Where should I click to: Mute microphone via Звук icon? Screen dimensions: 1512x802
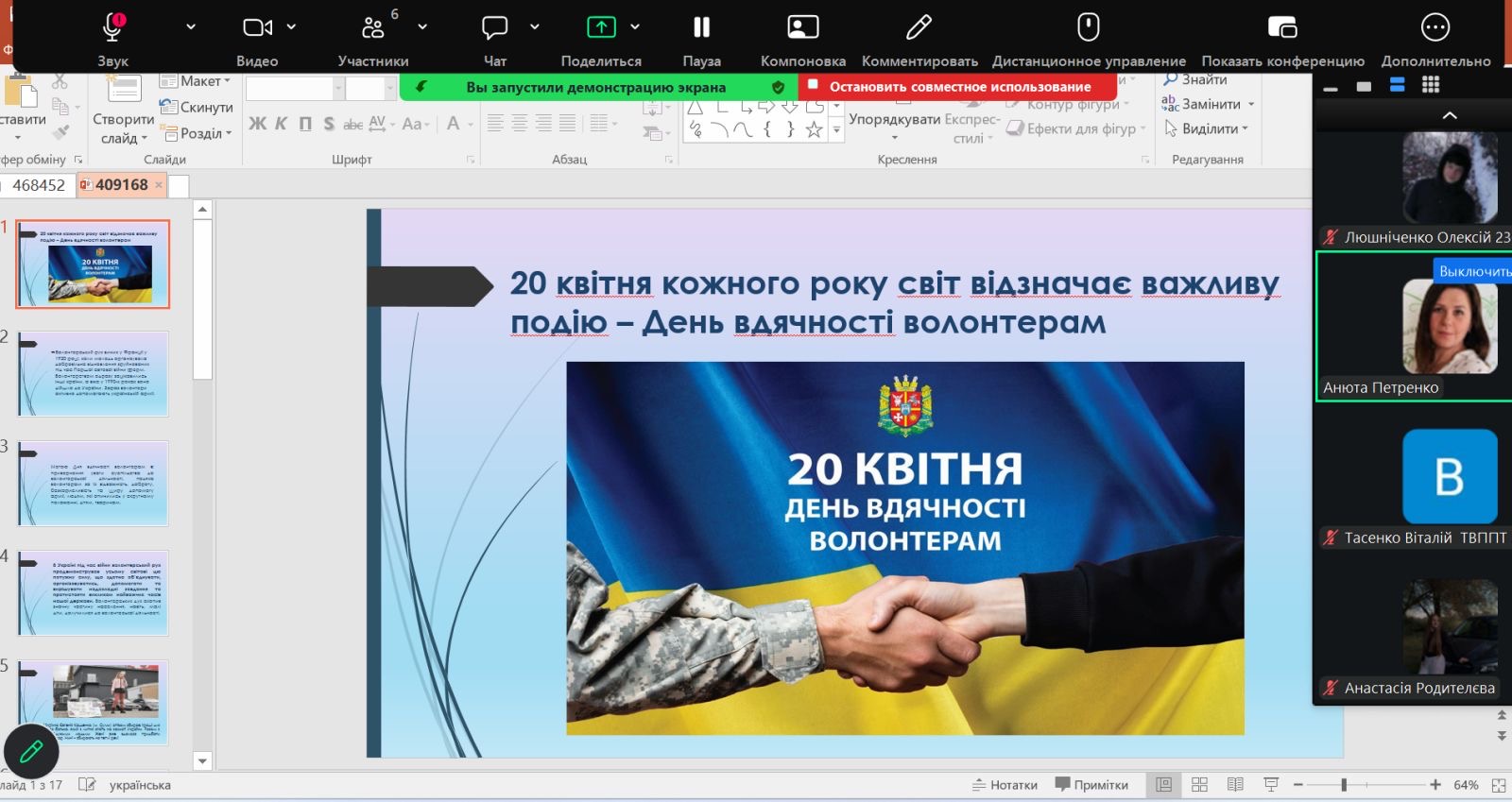click(x=113, y=28)
